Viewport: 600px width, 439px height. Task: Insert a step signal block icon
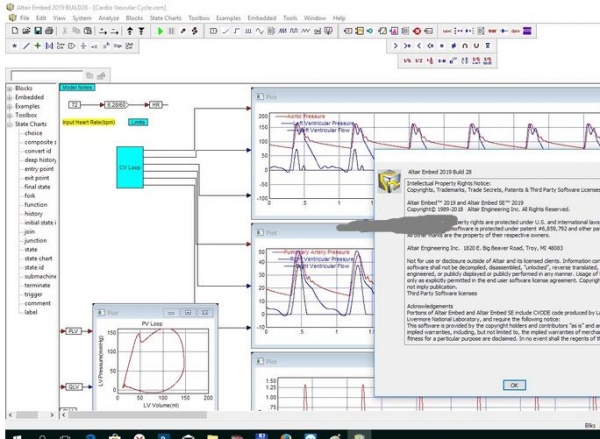click(237, 31)
